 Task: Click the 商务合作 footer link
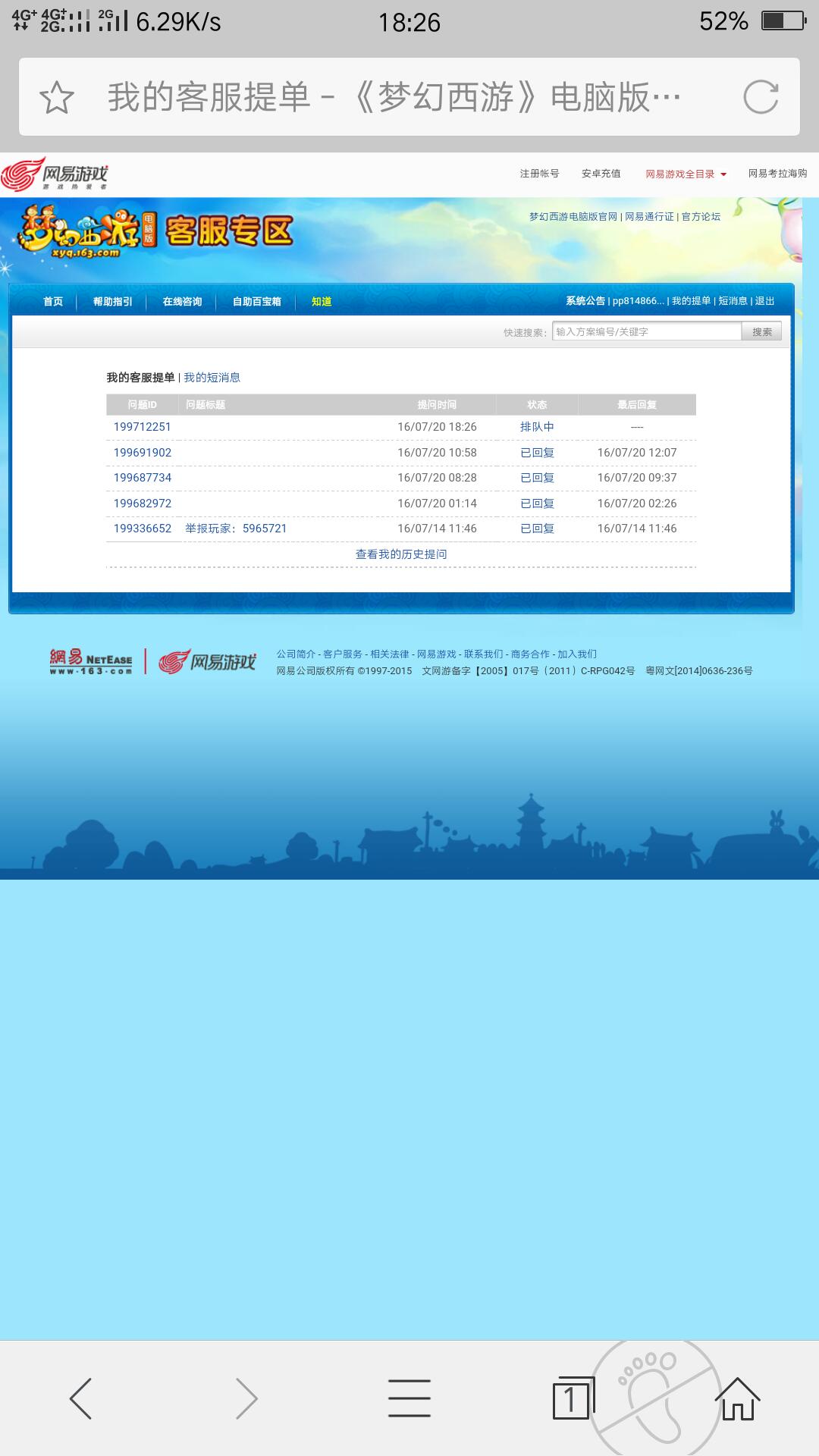531,654
